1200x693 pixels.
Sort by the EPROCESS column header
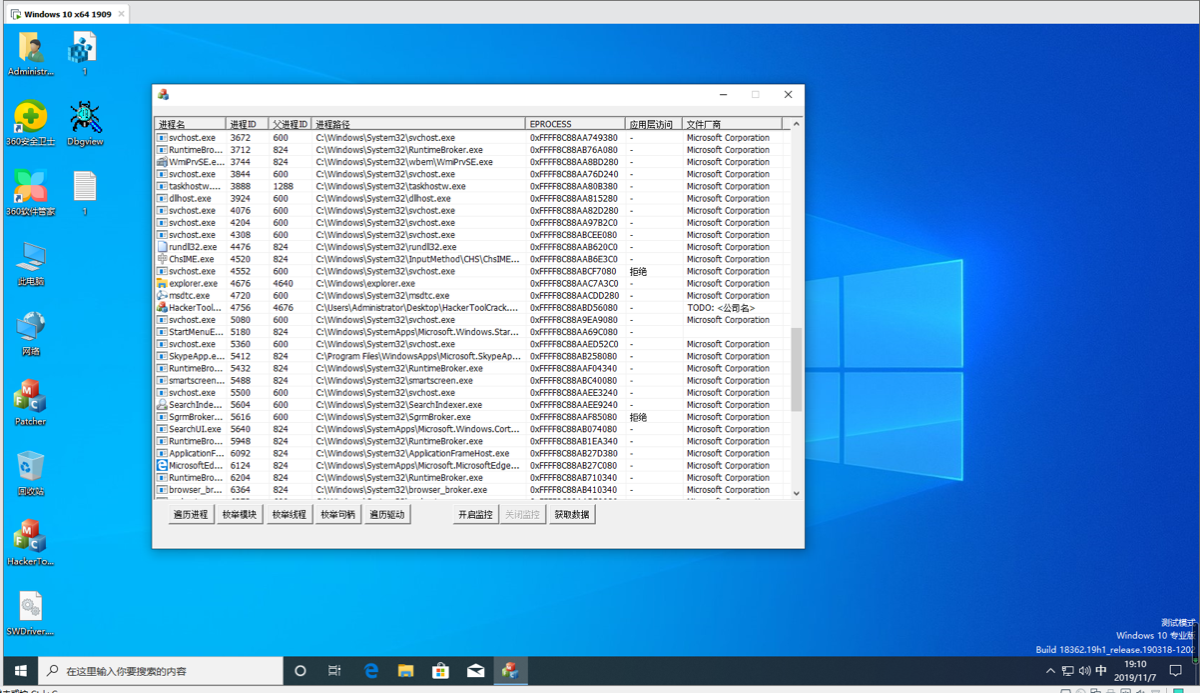click(x=575, y=124)
